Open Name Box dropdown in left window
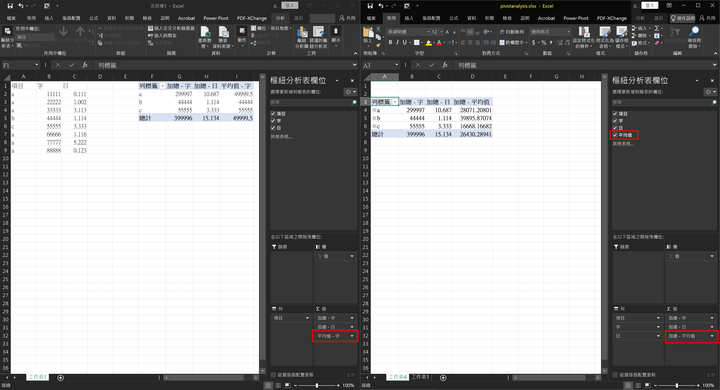 click(x=36, y=65)
